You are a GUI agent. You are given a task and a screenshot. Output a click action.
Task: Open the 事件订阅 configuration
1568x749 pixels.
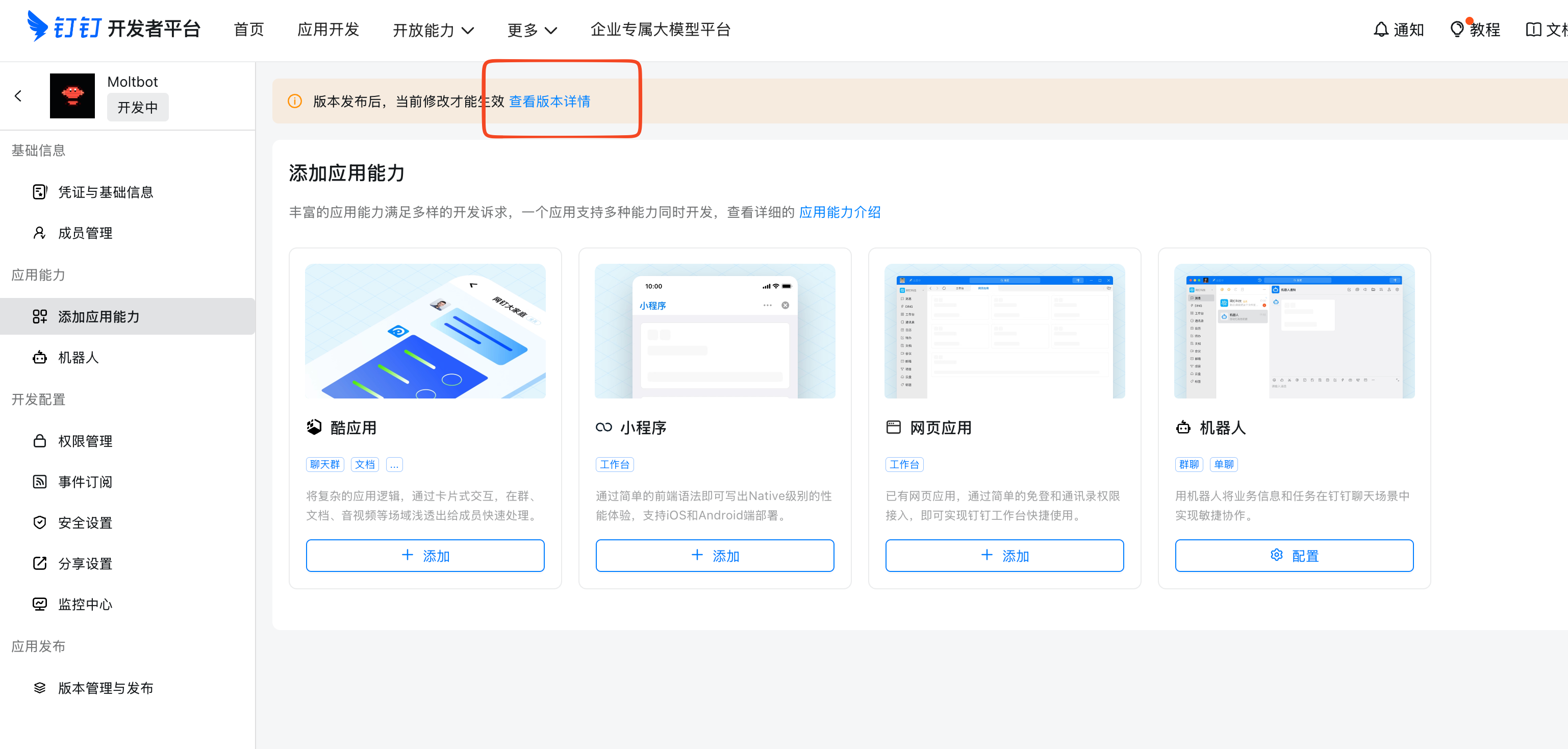(x=85, y=482)
